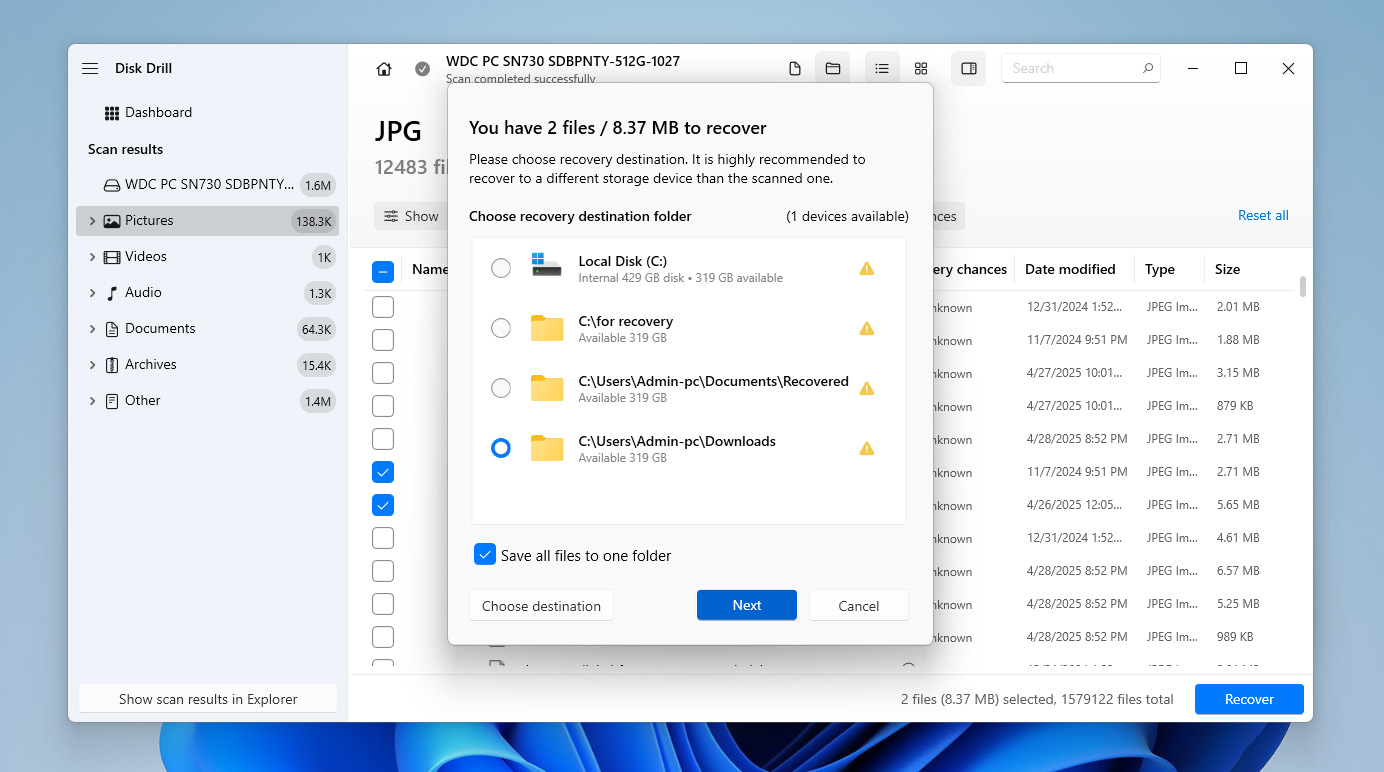Click the Next button
The height and width of the screenshot is (772, 1384).
coord(747,605)
